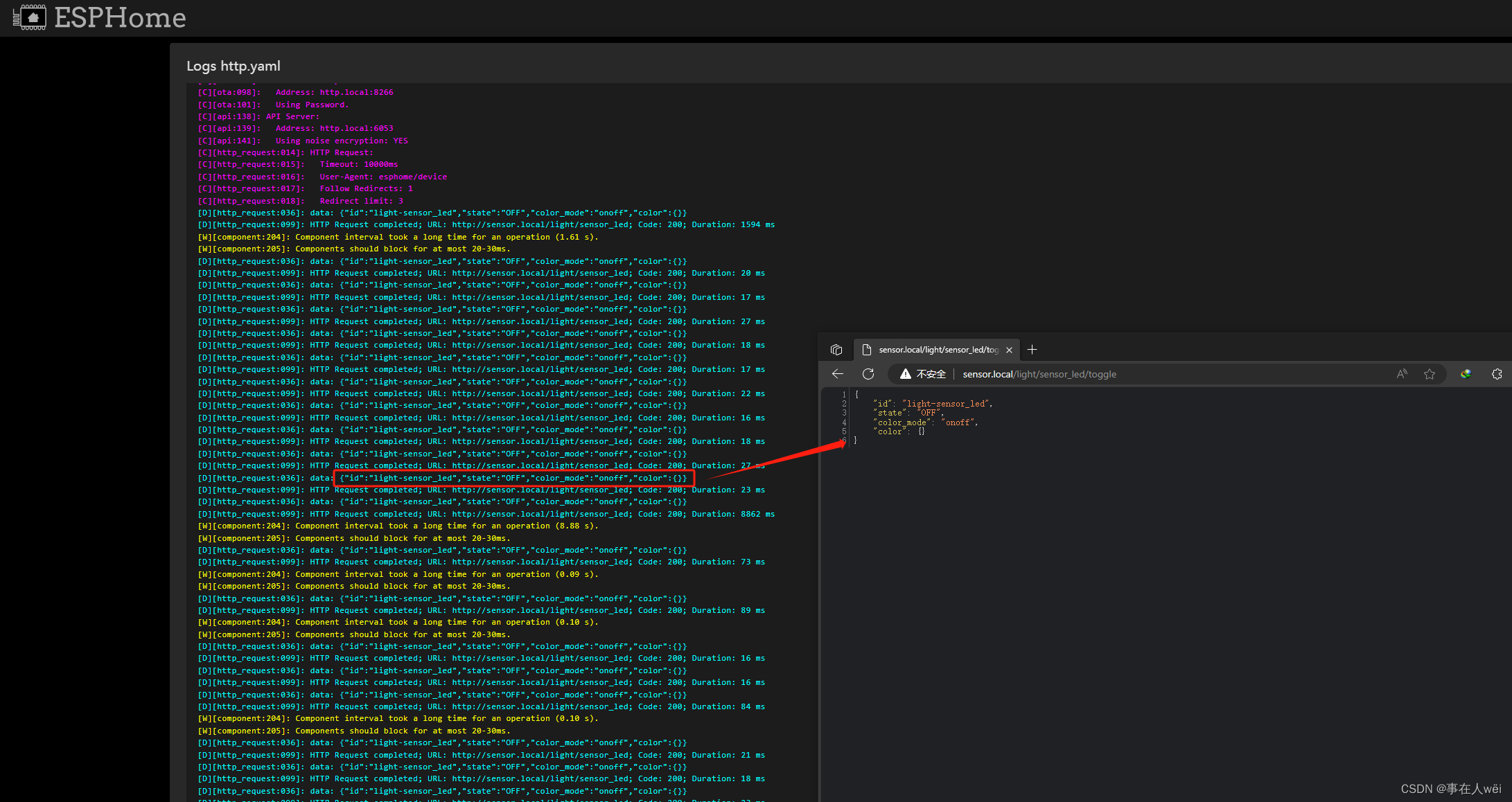Screen dimensions: 1512x802
Task: Select the sensor.local/light/sensor_led/toggle tab
Action: [938, 350]
